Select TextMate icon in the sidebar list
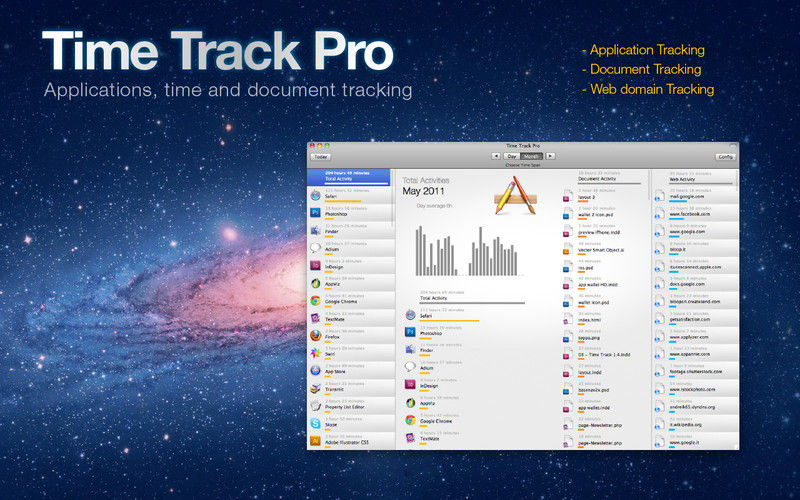 point(315,318)
